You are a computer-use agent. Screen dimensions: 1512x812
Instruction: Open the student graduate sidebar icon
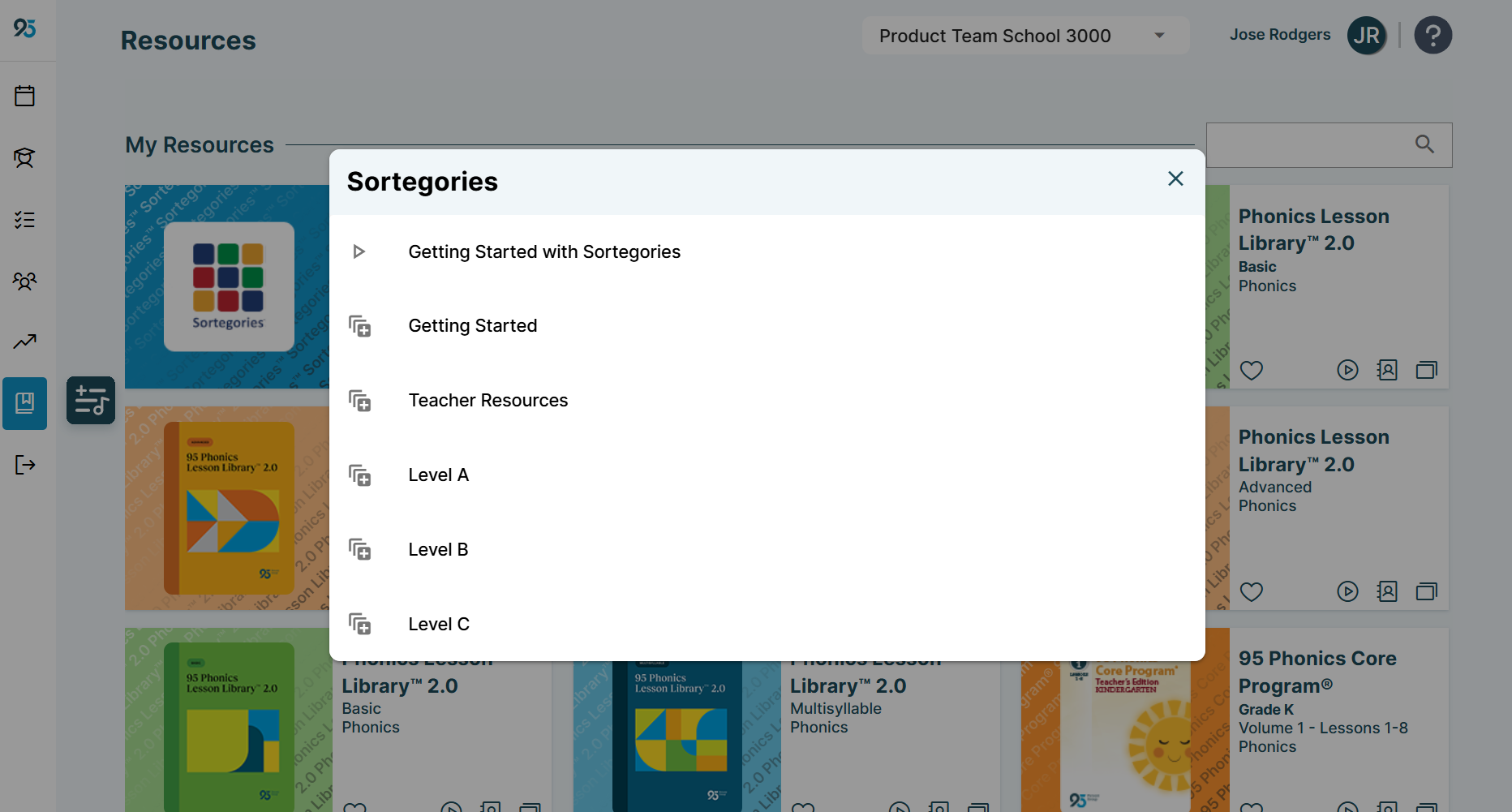24,157
